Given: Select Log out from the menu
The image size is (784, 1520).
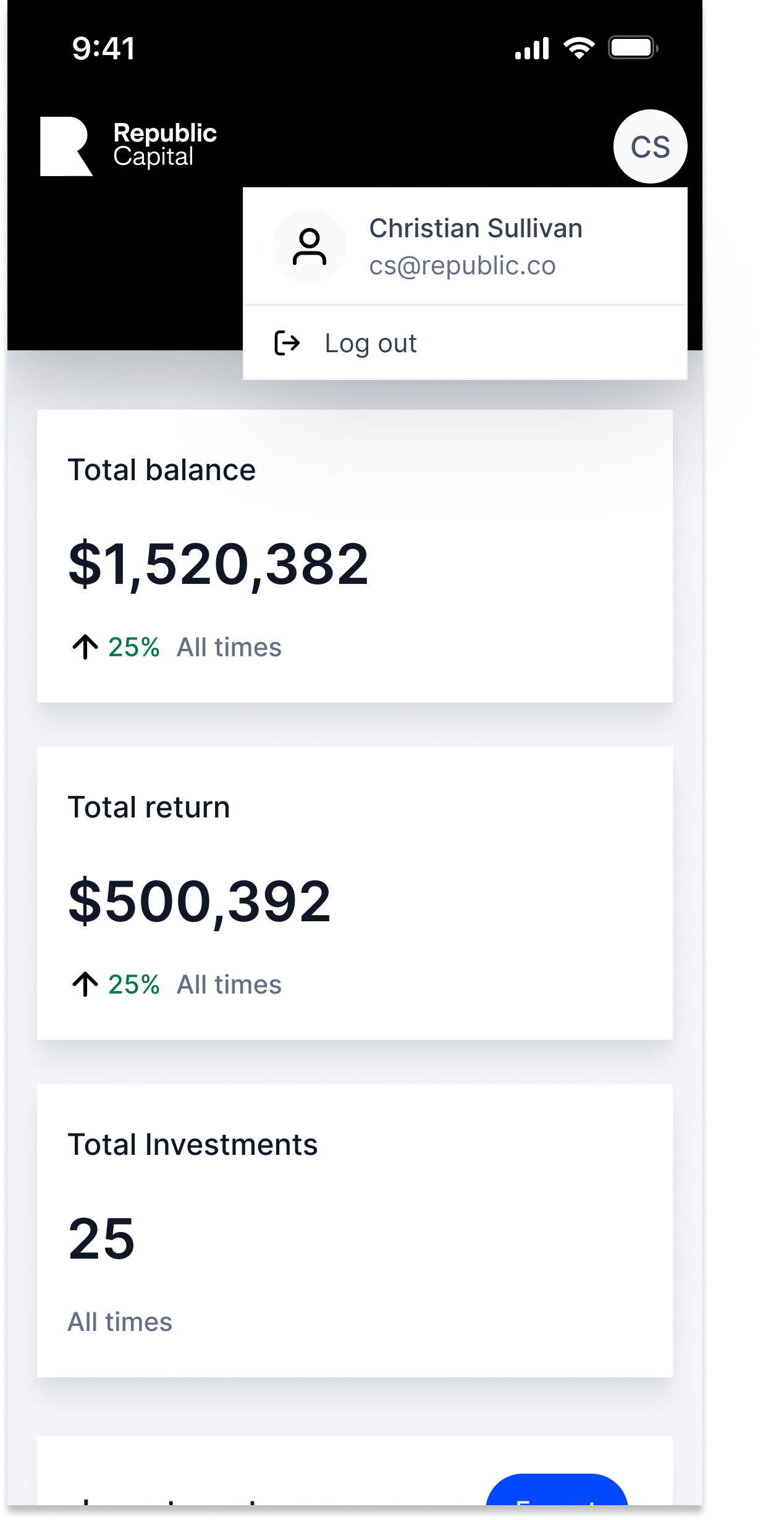Looking at the screenshot, I should coord(370,344).
